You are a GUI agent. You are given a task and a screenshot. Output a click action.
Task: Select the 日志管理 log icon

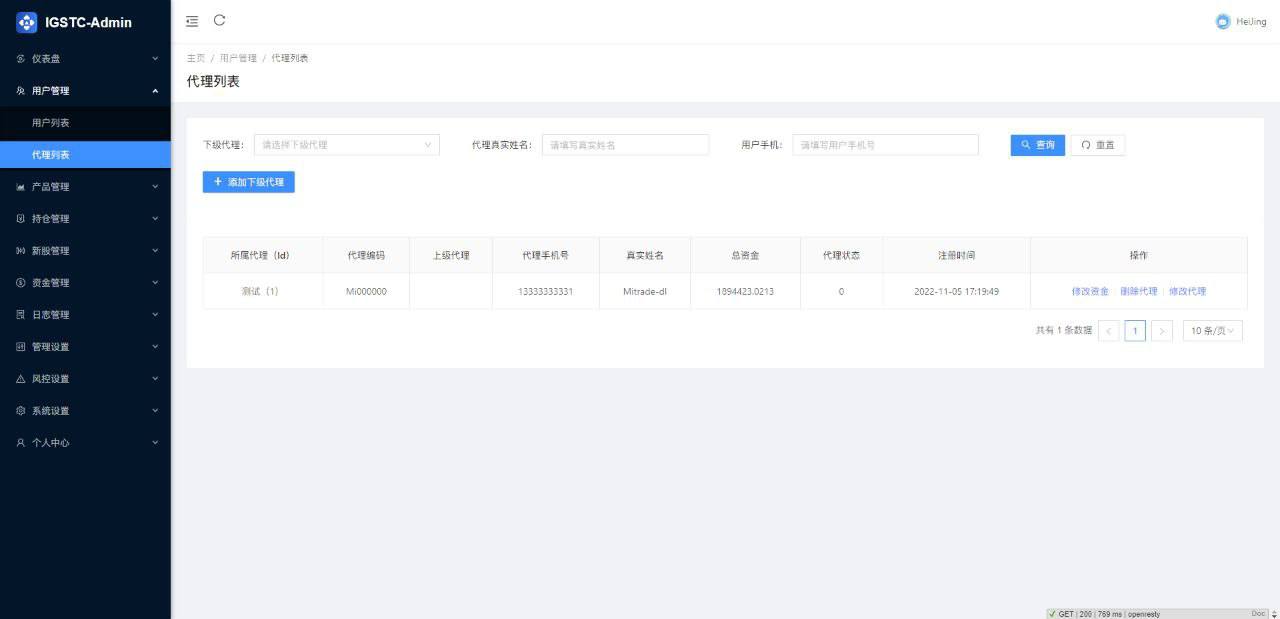pos(17,314)
